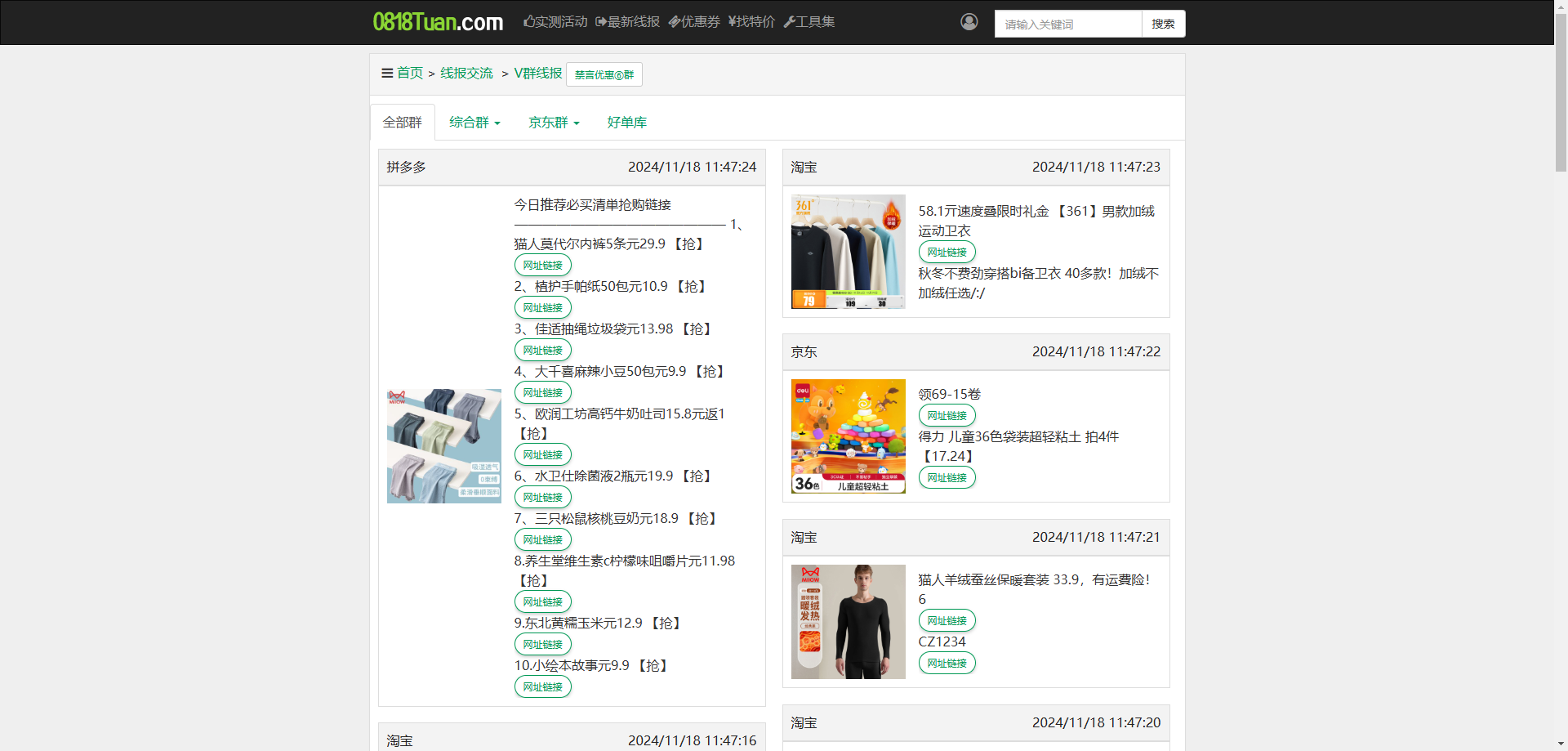1568x751 pixels.
Task: Select the 好单库 tab
Action: 626,123
